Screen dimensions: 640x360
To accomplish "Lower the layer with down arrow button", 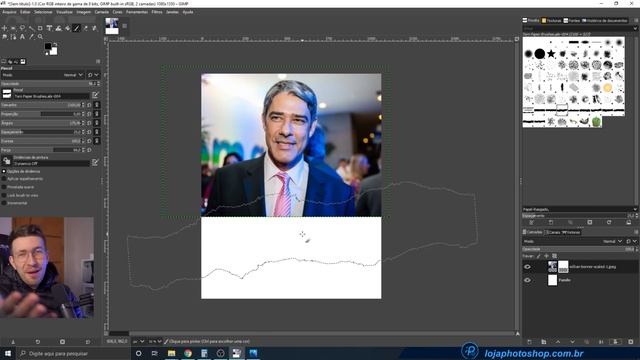I will coord(572,342).
